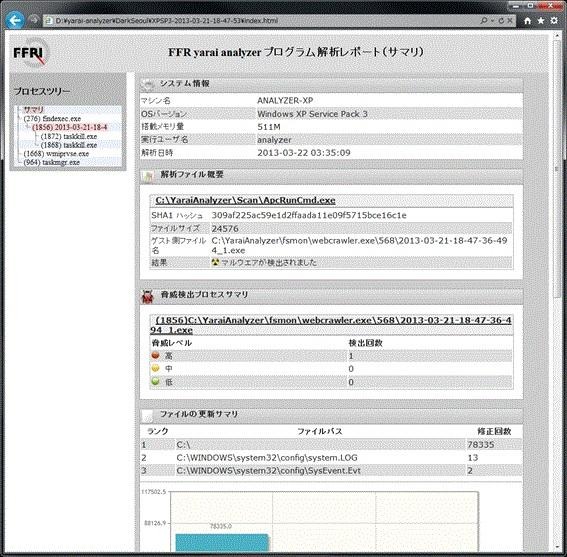Select (1868) taskkill.exe tree item
567x557 pixels.
click(69, 145)
